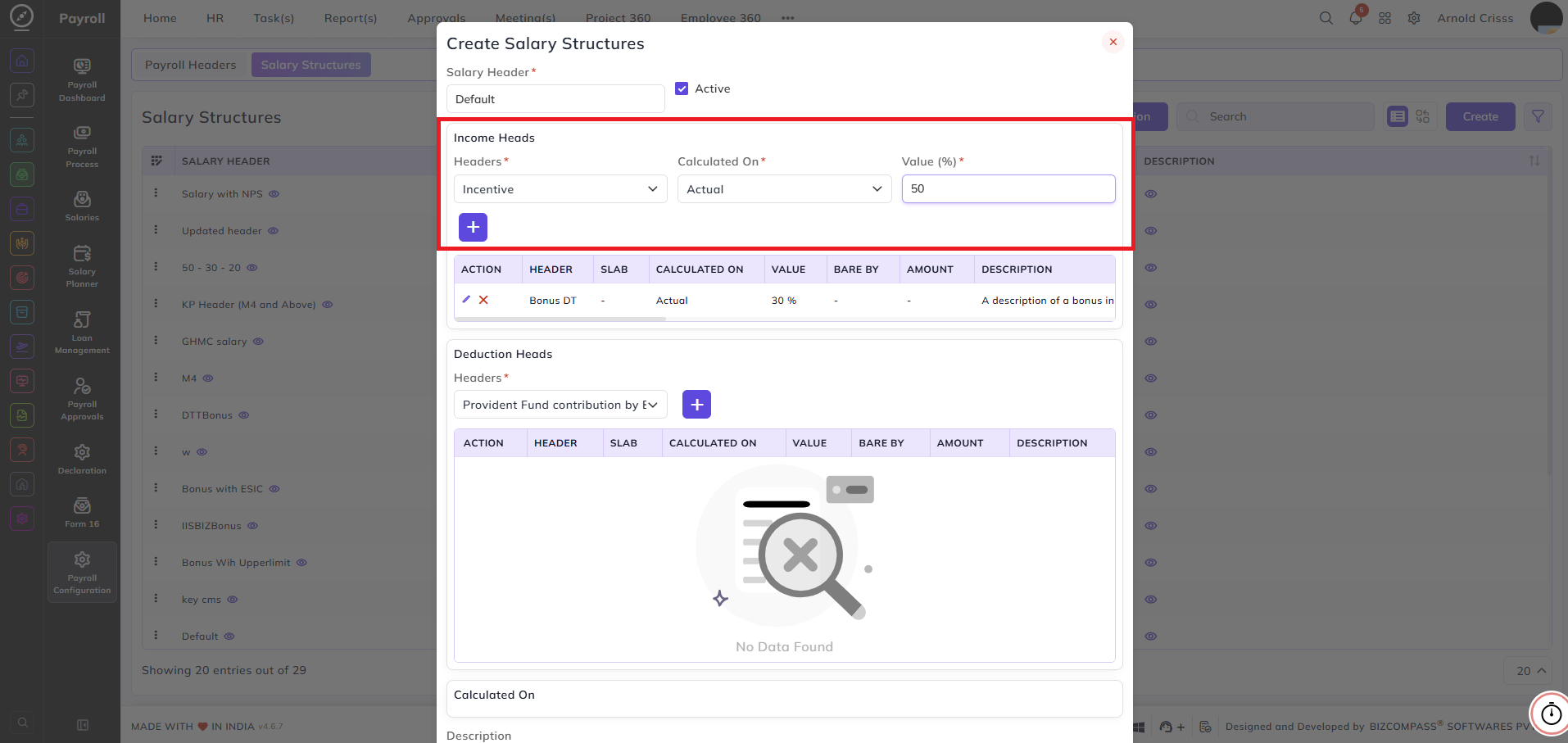Click the Salary Header input field

click(555, 99)
